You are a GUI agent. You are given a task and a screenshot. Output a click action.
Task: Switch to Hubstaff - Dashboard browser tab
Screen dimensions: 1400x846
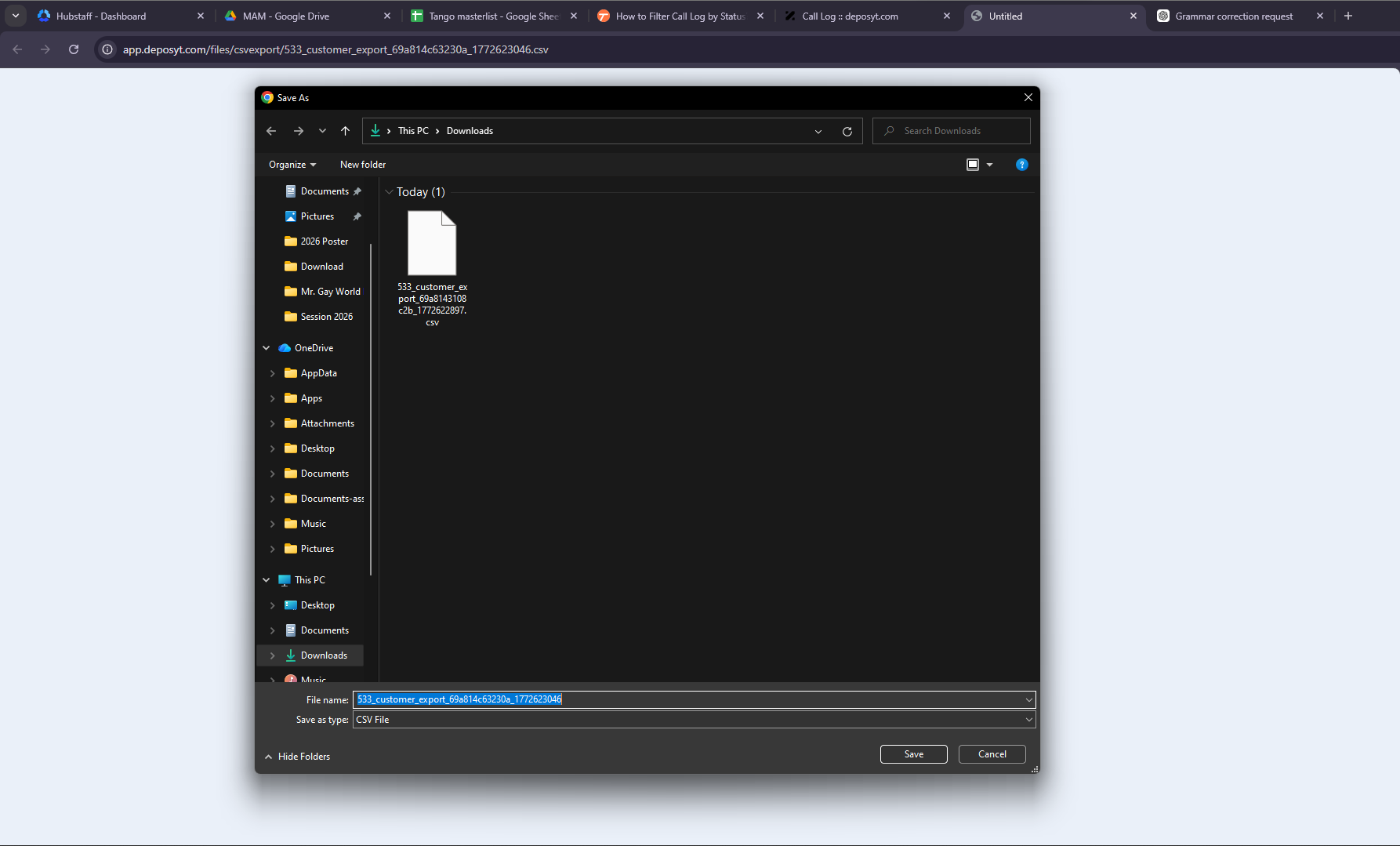pyautogui.click(x=121, y=16)
